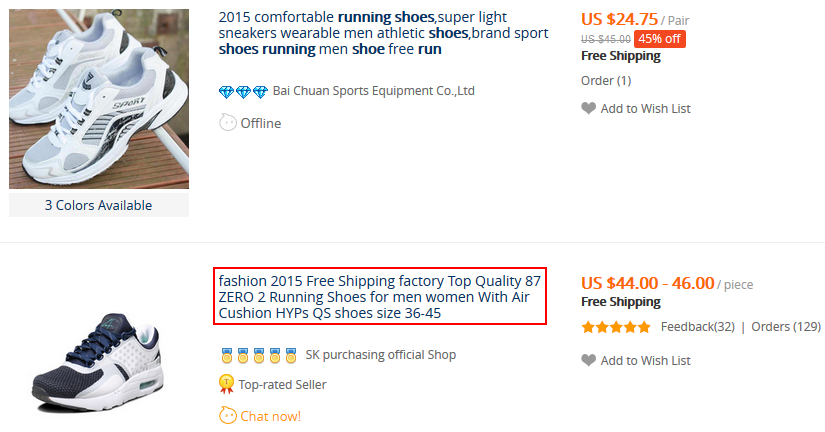Click the gold medal seller rating icons
Image resolution: width=825 pixels, height=432 pixels.
point(258,355)
